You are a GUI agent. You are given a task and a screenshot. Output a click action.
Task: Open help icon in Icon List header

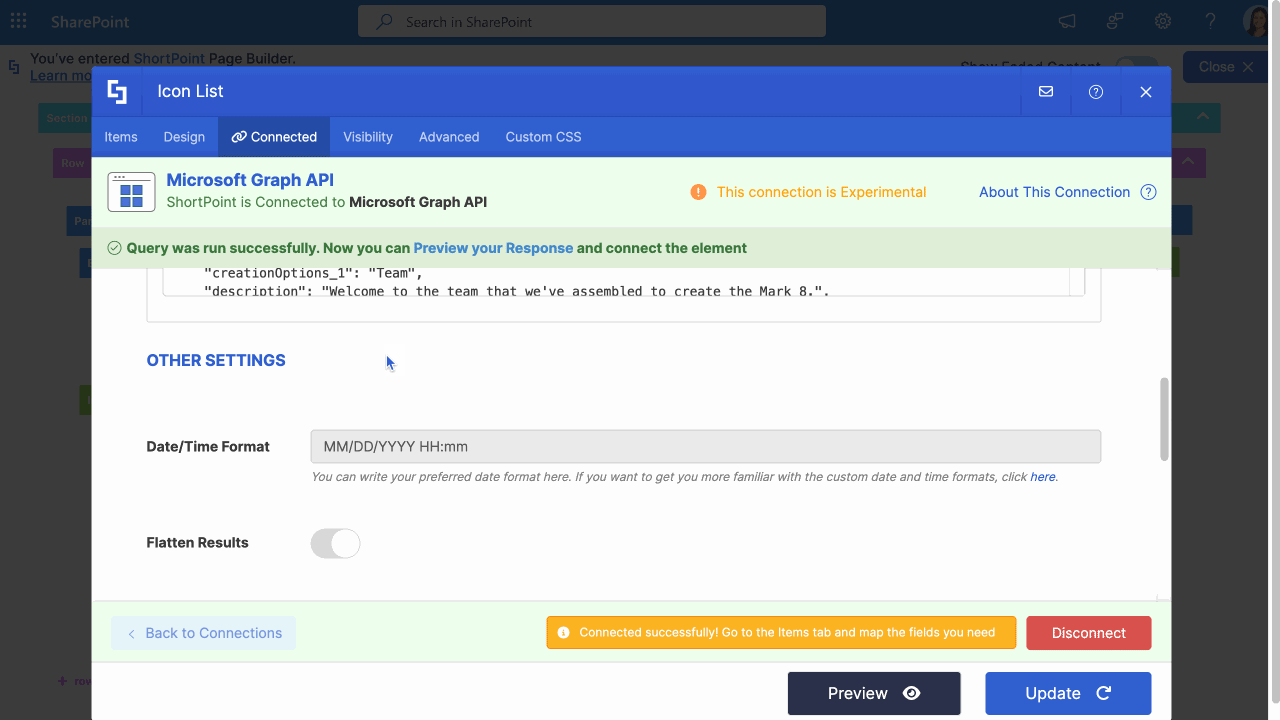(1096, 92)
